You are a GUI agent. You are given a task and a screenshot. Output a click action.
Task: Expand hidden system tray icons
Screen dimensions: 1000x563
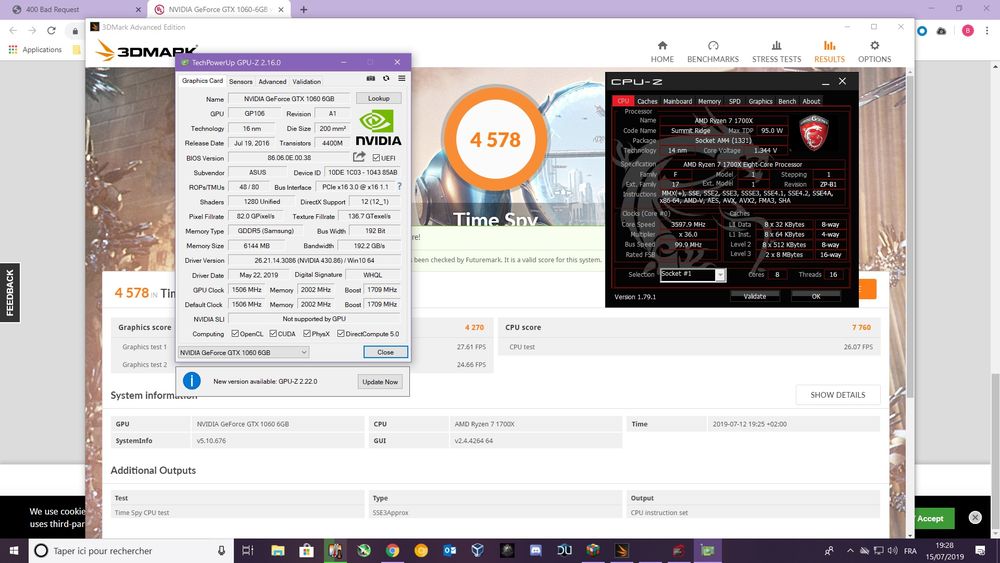tap(849, 550)
